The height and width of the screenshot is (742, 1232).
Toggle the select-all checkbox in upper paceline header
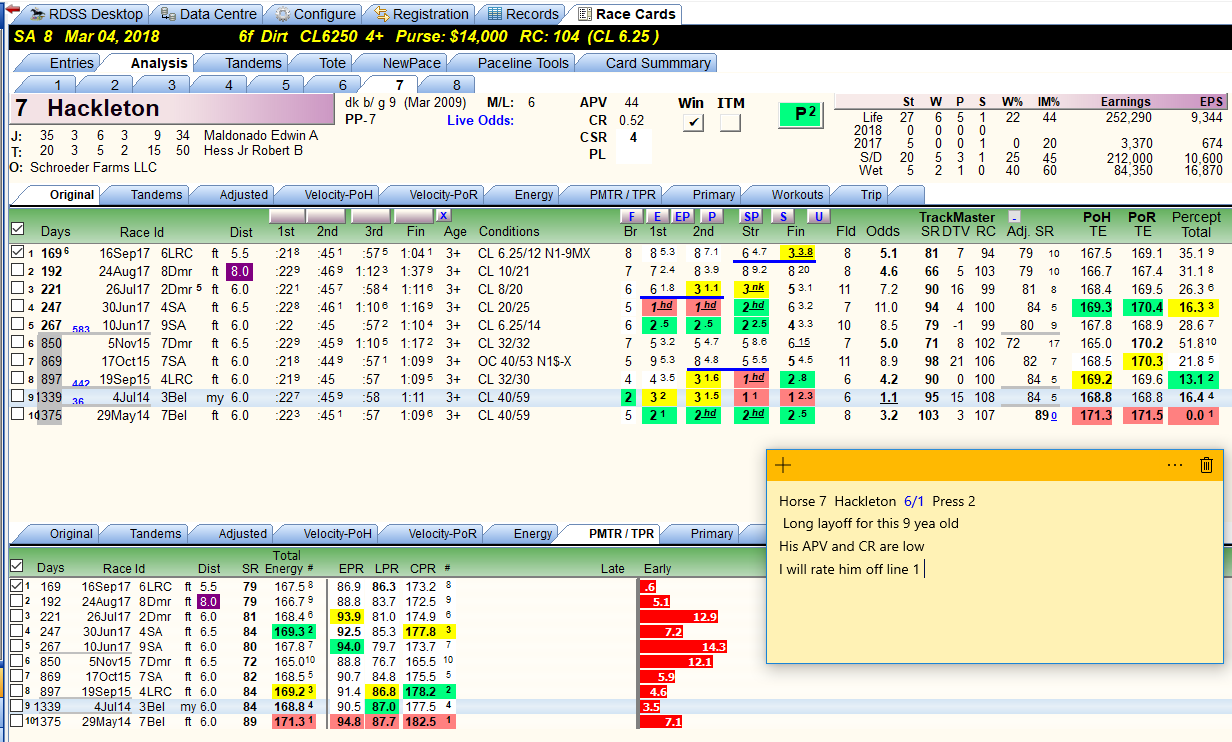(17, 230)
